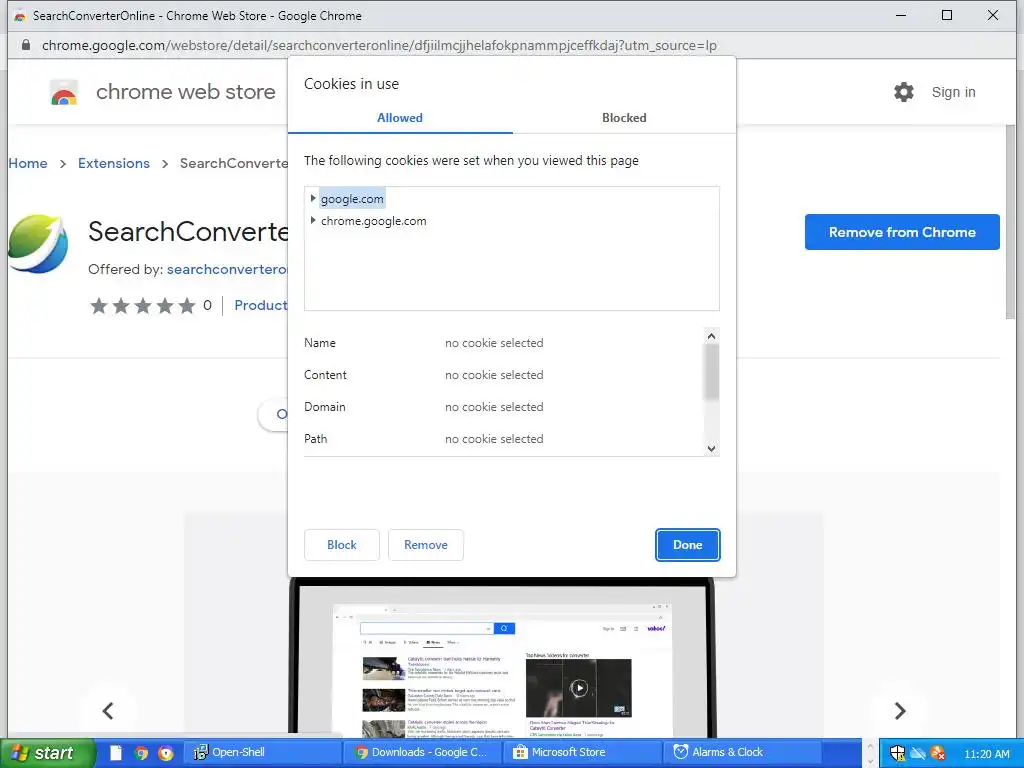Click the star rating row
The width and height of the screenshot is (1024, 768).
[142, 305]
